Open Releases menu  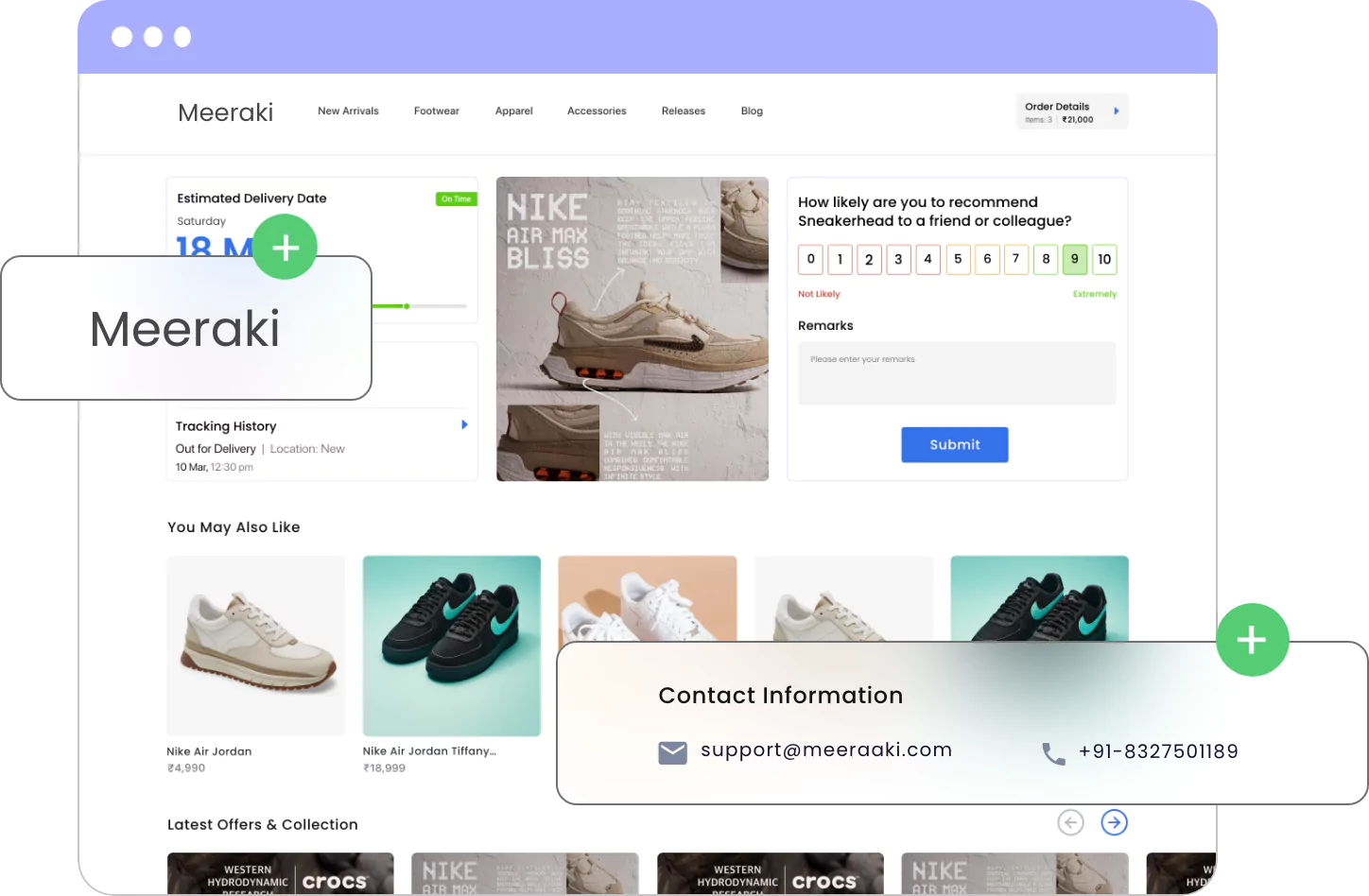684,111
